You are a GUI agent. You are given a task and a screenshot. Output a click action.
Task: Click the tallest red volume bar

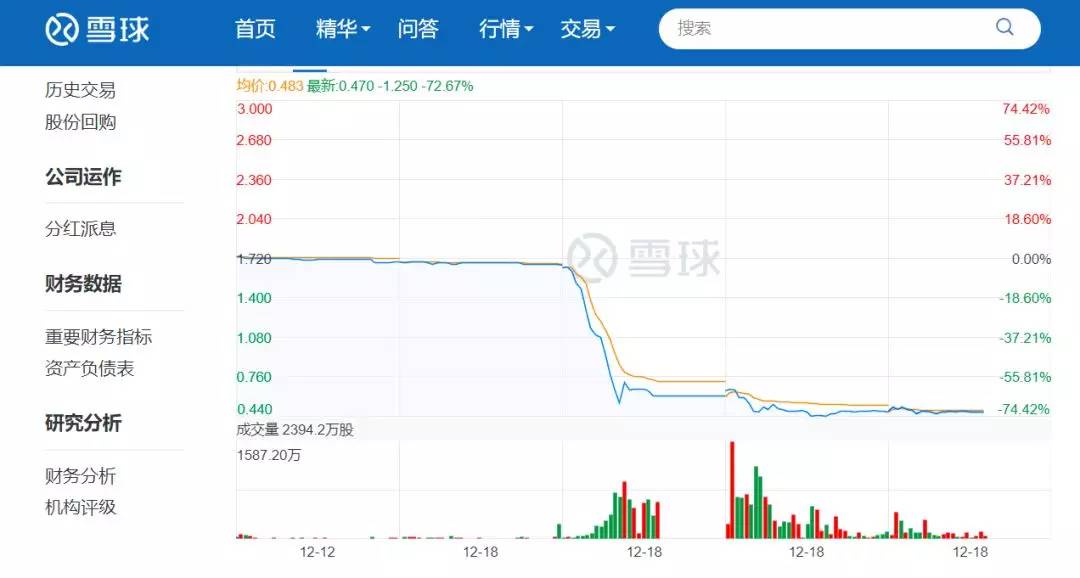click(x=731, y=490)
